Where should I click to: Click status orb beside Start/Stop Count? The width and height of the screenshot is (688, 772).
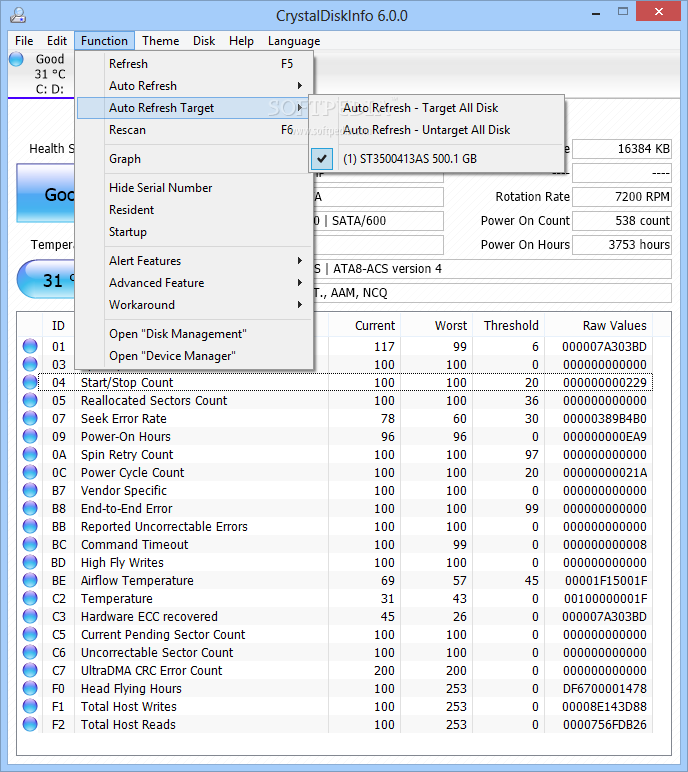click(30, 382)
